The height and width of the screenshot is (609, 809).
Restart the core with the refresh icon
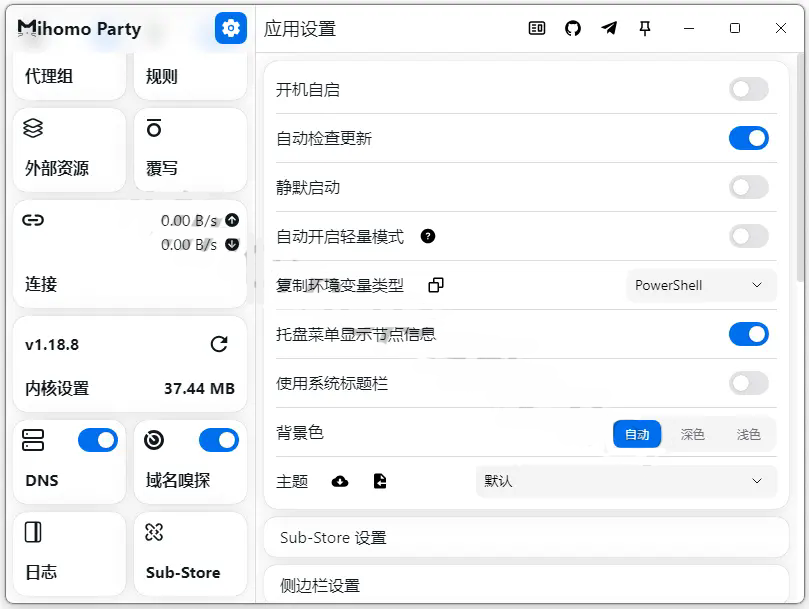[x=219, y=344]
